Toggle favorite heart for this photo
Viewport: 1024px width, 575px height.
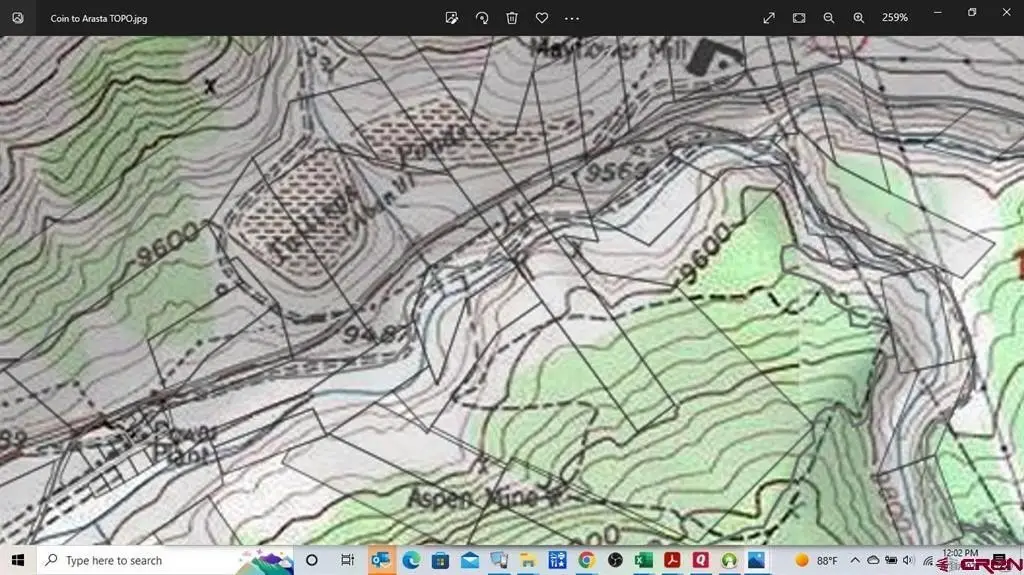click(542, 18)
